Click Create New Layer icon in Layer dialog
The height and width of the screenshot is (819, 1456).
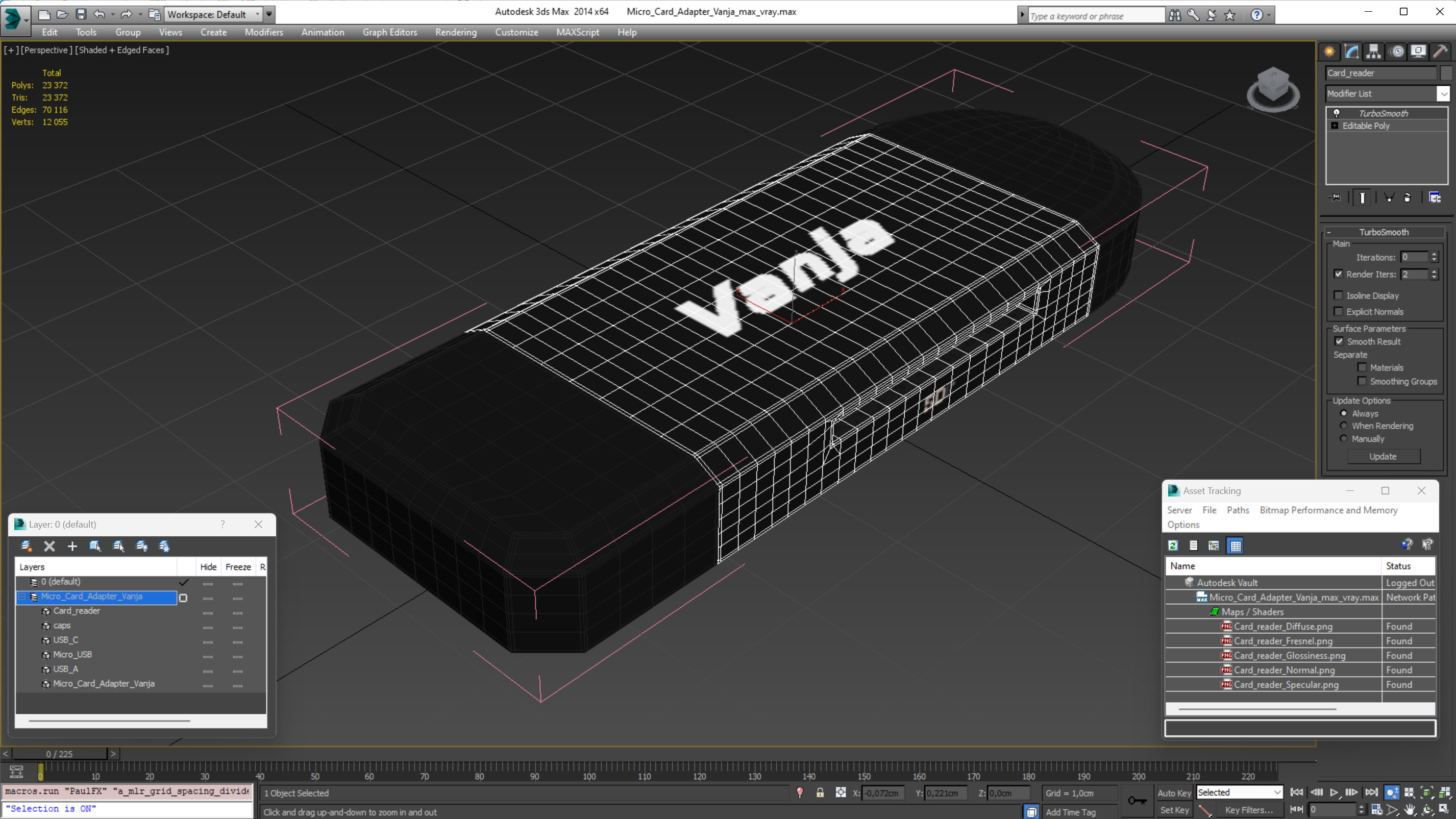26,546
